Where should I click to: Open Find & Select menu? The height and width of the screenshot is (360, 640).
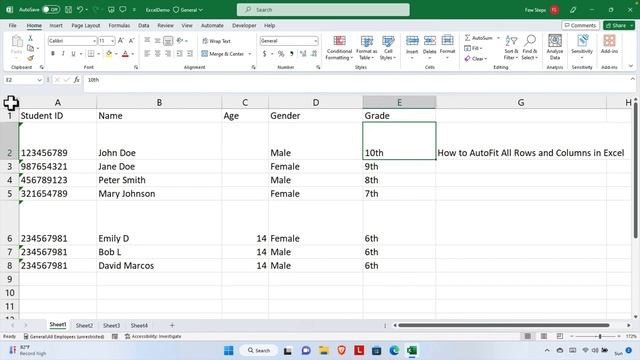pyautogui.click(x=530, y=48)
